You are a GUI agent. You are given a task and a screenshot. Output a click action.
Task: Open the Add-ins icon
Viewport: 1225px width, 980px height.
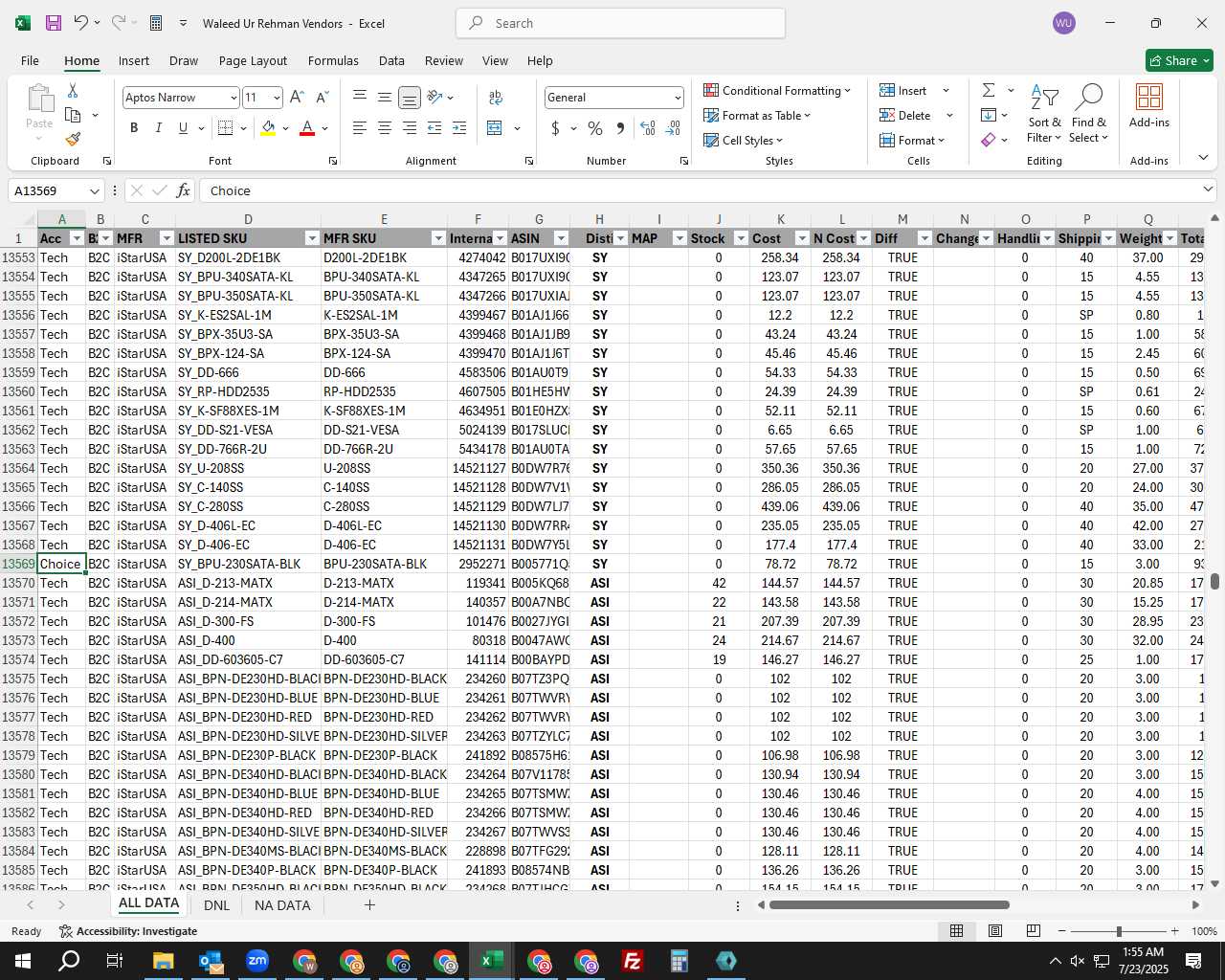tap(1149, 105)
